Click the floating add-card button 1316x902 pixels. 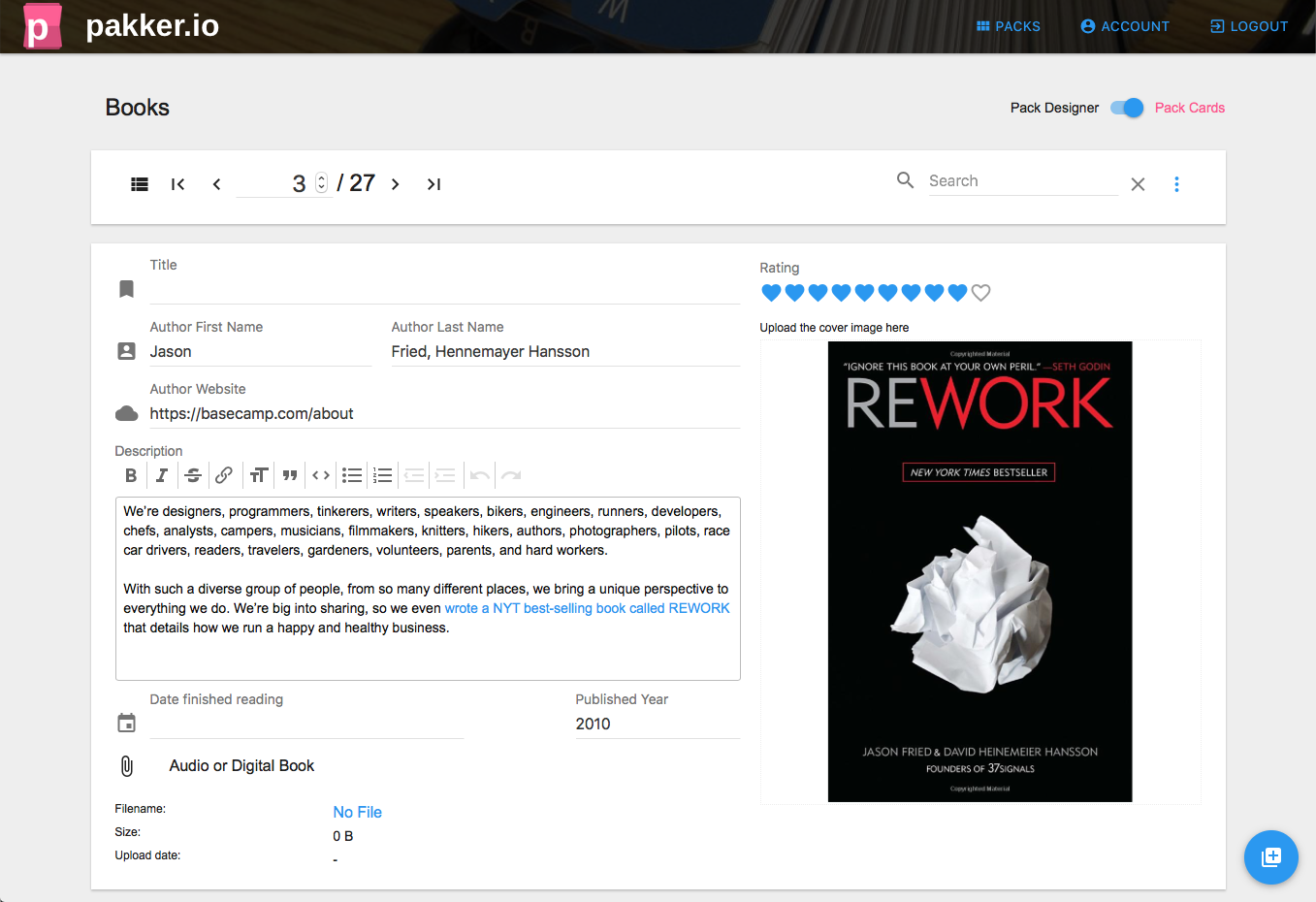(x=1270, y=857)
